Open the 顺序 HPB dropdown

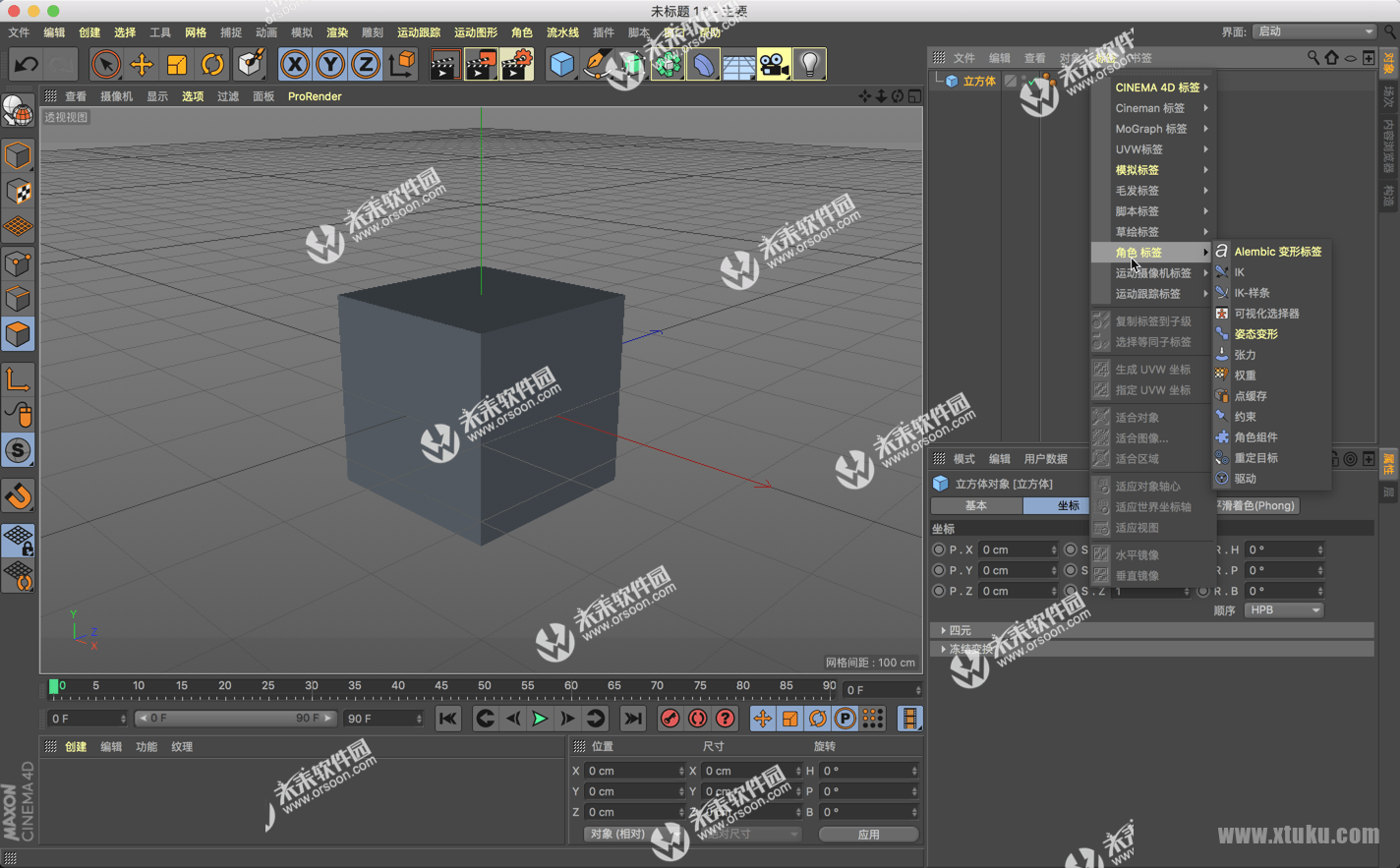pos(1284,610)
